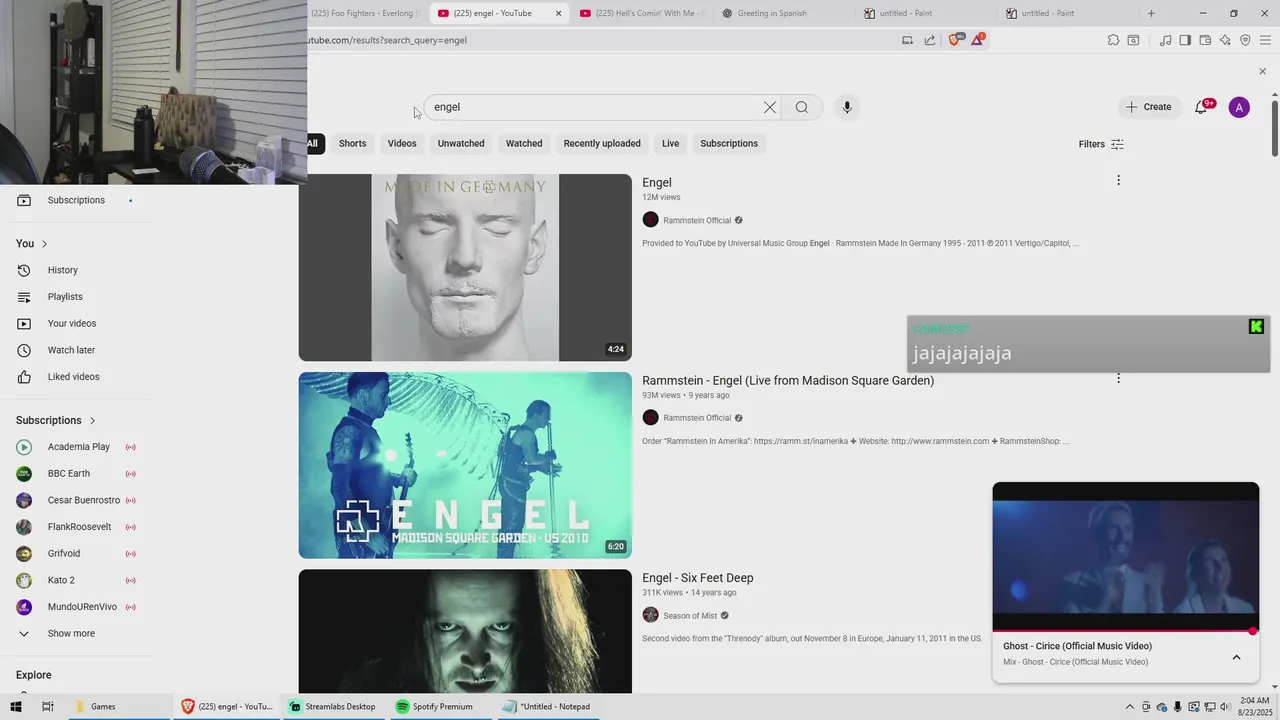Image resolution: width=1280 pixels, height=720 pixels.
Task: Click the miniplayer red progress bar
Action: pyautogui.click(x=1126, y=631)
